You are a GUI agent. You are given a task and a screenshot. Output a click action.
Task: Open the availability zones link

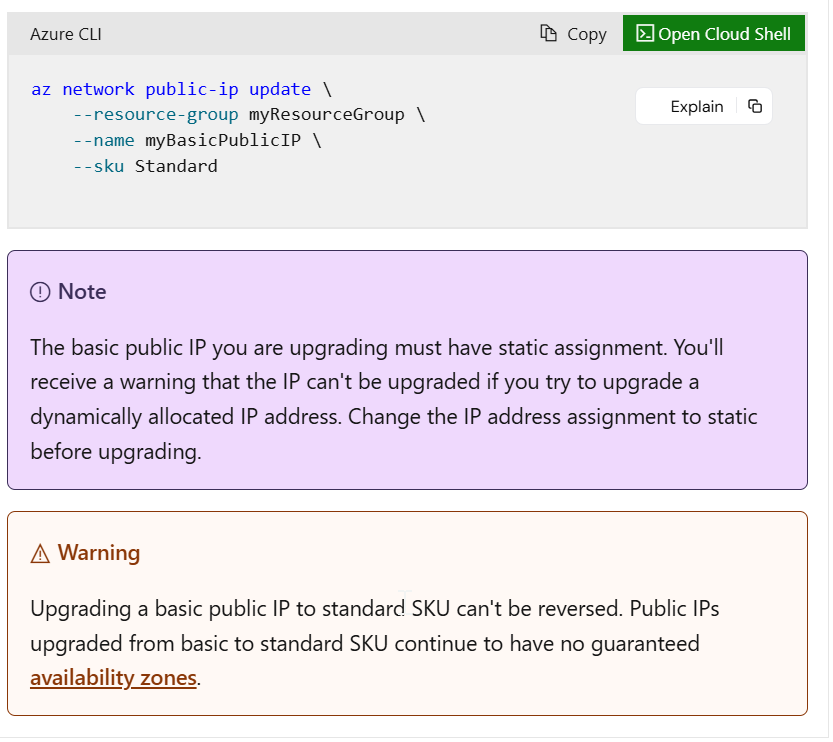click(113, 677)
